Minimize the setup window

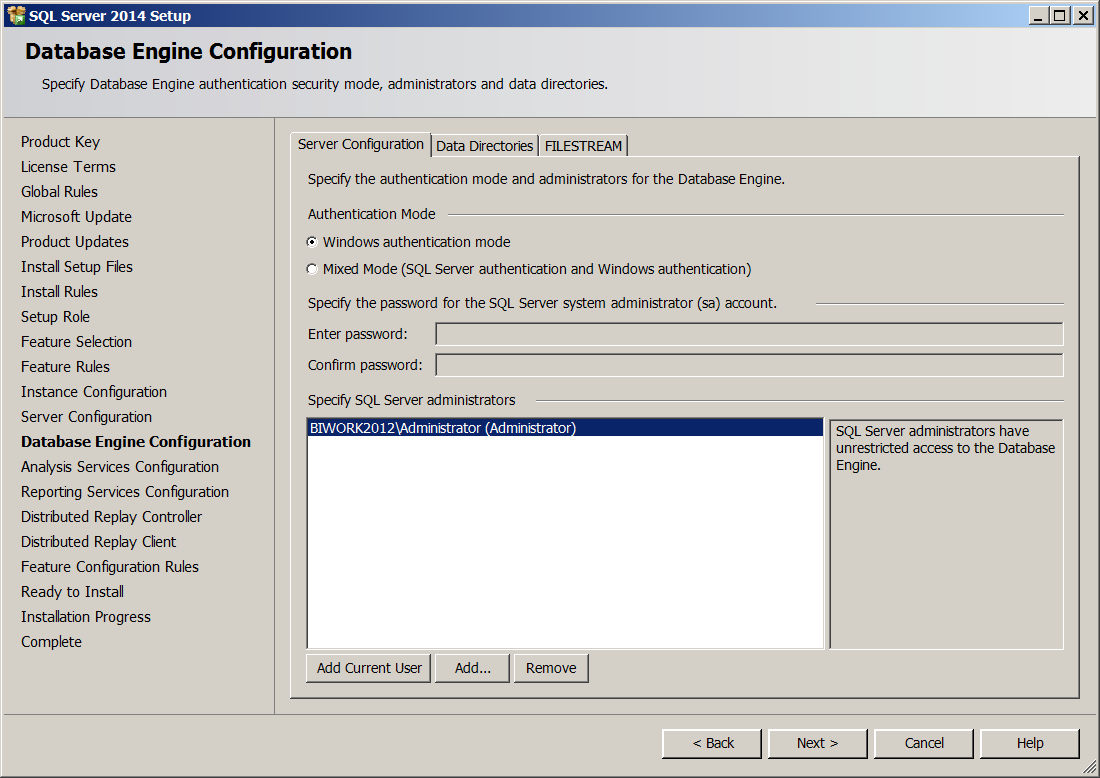1038,15
